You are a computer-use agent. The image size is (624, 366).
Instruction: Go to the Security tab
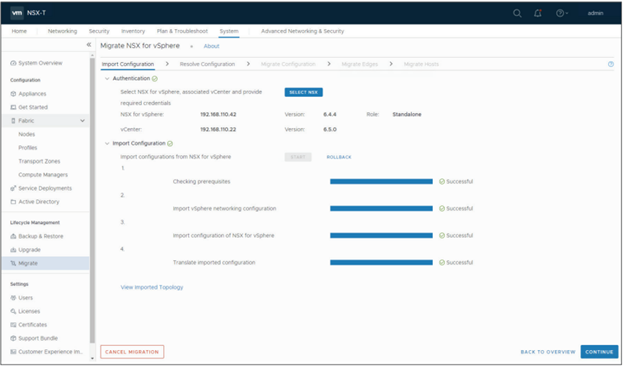point(99,31)
